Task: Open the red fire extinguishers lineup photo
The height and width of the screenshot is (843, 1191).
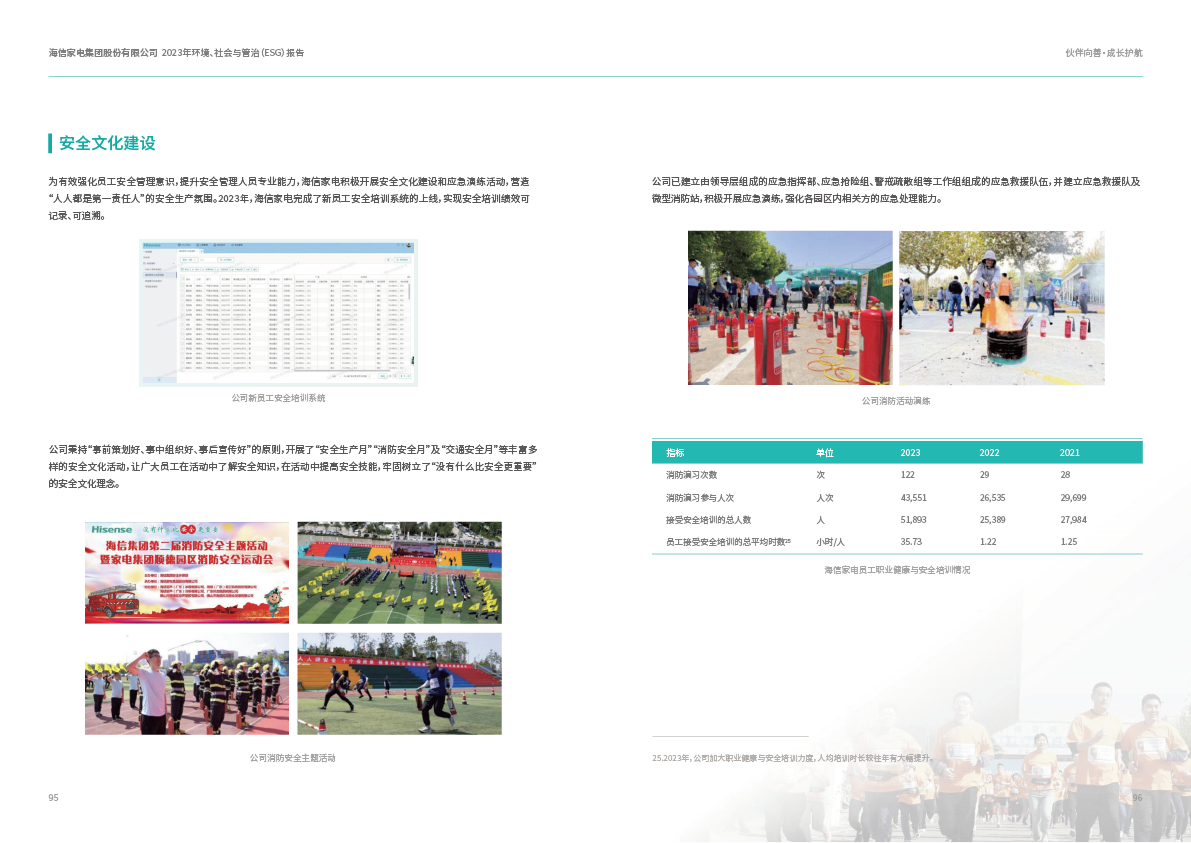Action: [x=789, y=308]
